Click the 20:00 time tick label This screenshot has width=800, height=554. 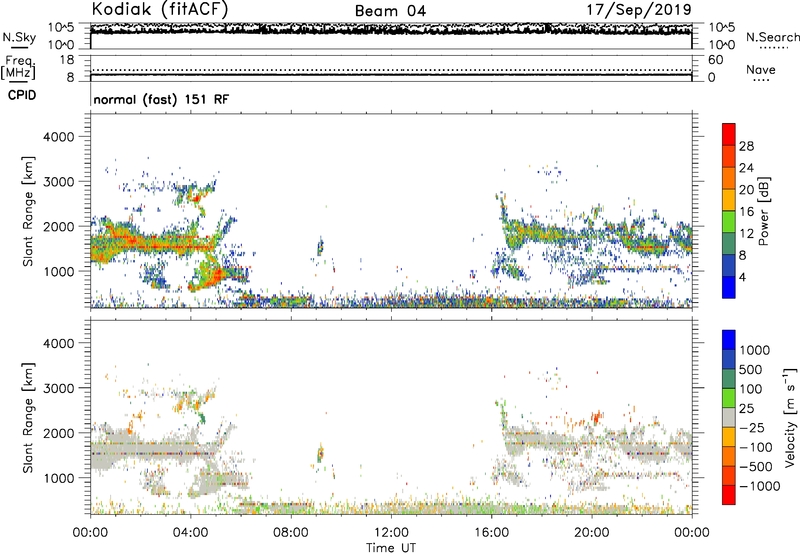(592, 533)
